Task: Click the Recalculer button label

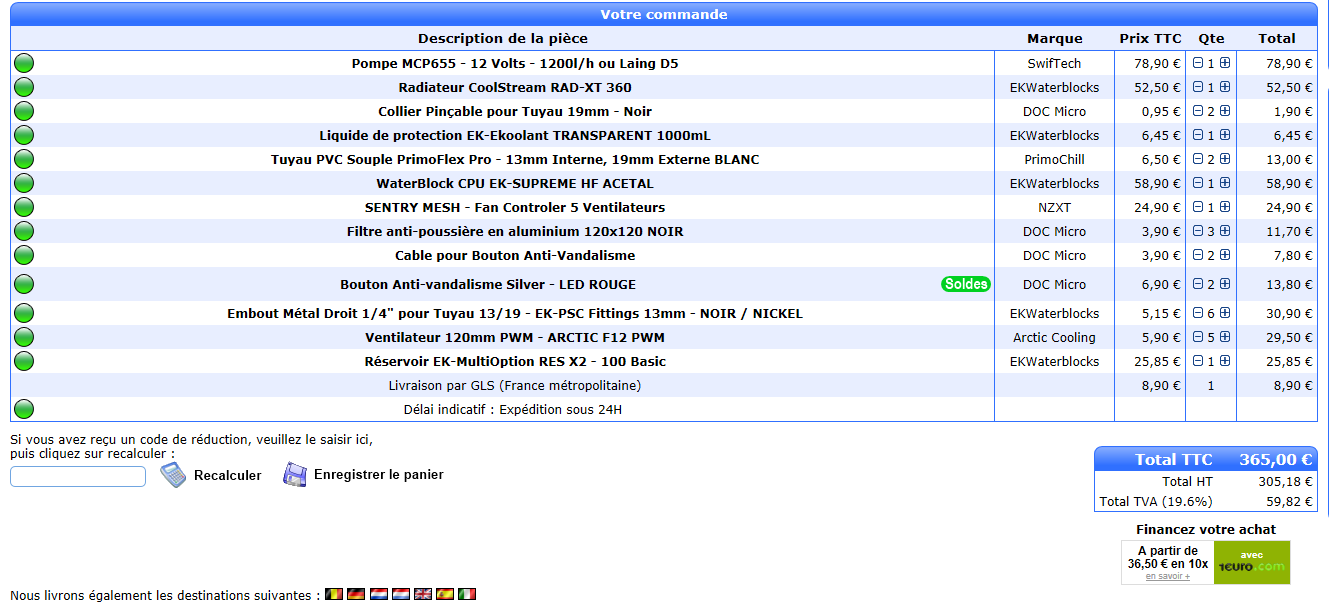Action: point(227,476)
